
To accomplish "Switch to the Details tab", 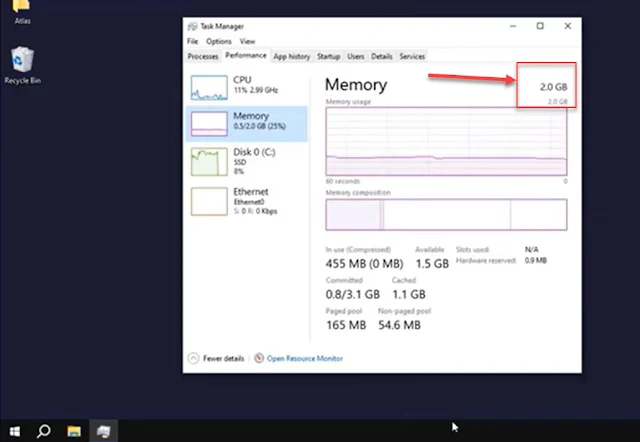I will (x=382, y=56).
